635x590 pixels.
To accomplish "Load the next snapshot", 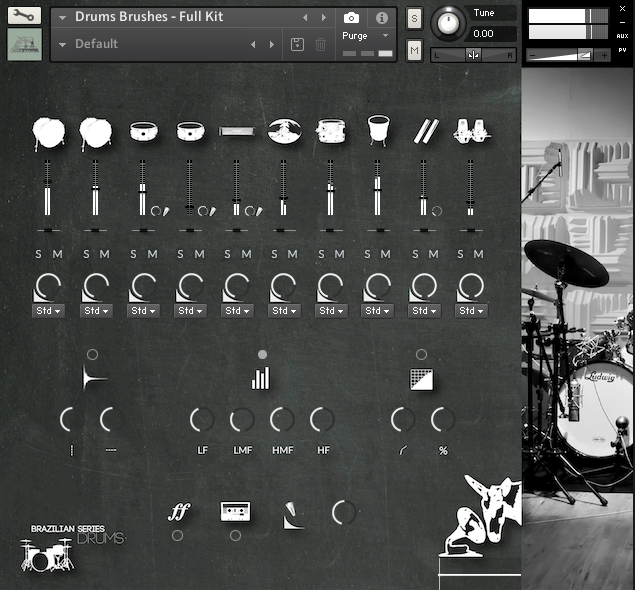I will point(272,44).
